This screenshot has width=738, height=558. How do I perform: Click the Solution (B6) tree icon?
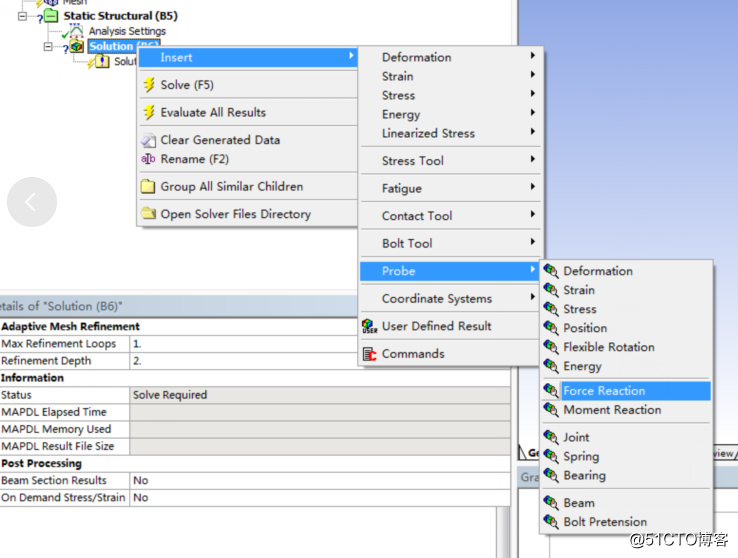[x=77, y=46]
